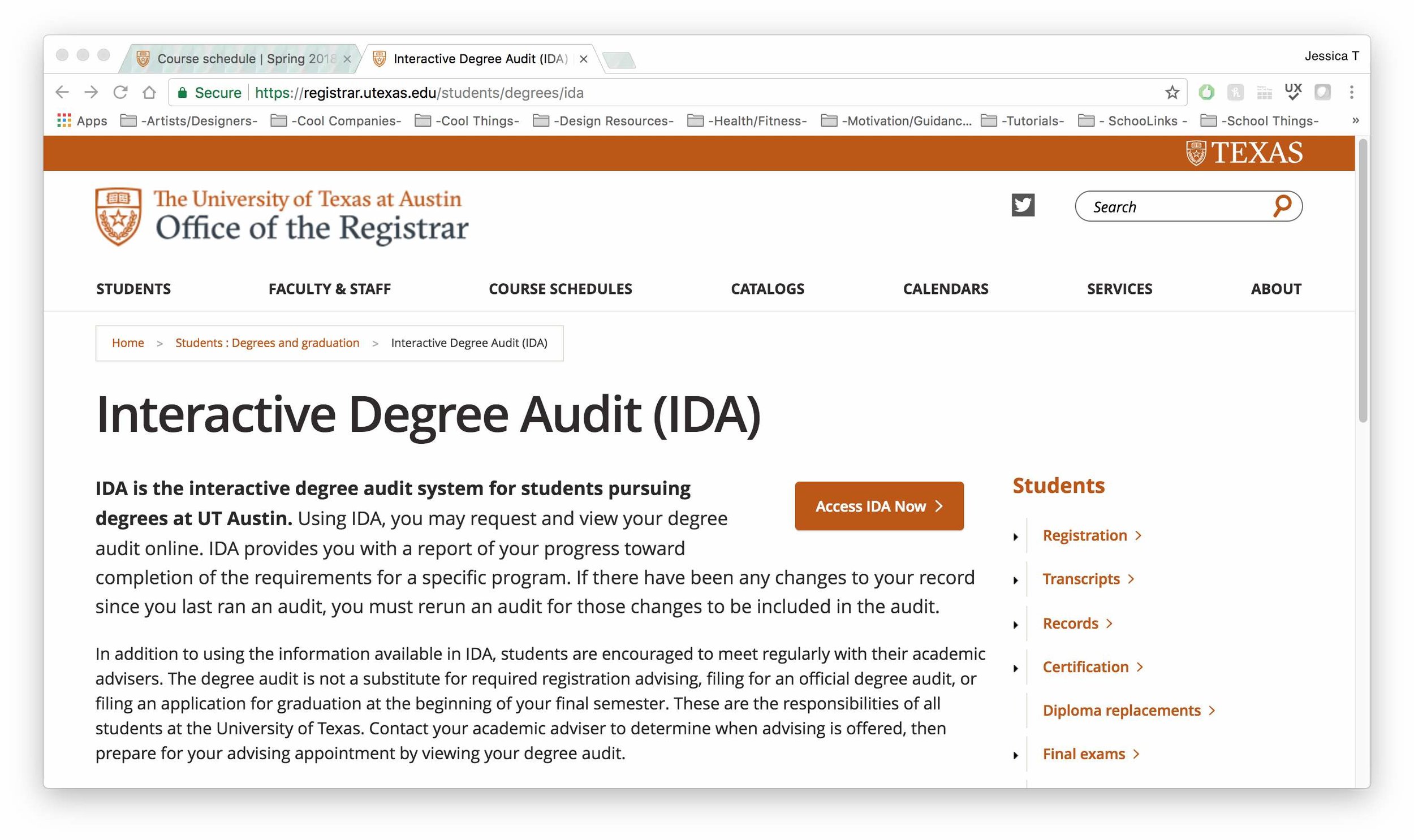Open Students : Degrees and graduation breadcrumb
Viewport: 1414px width, 840px height.
268,343
